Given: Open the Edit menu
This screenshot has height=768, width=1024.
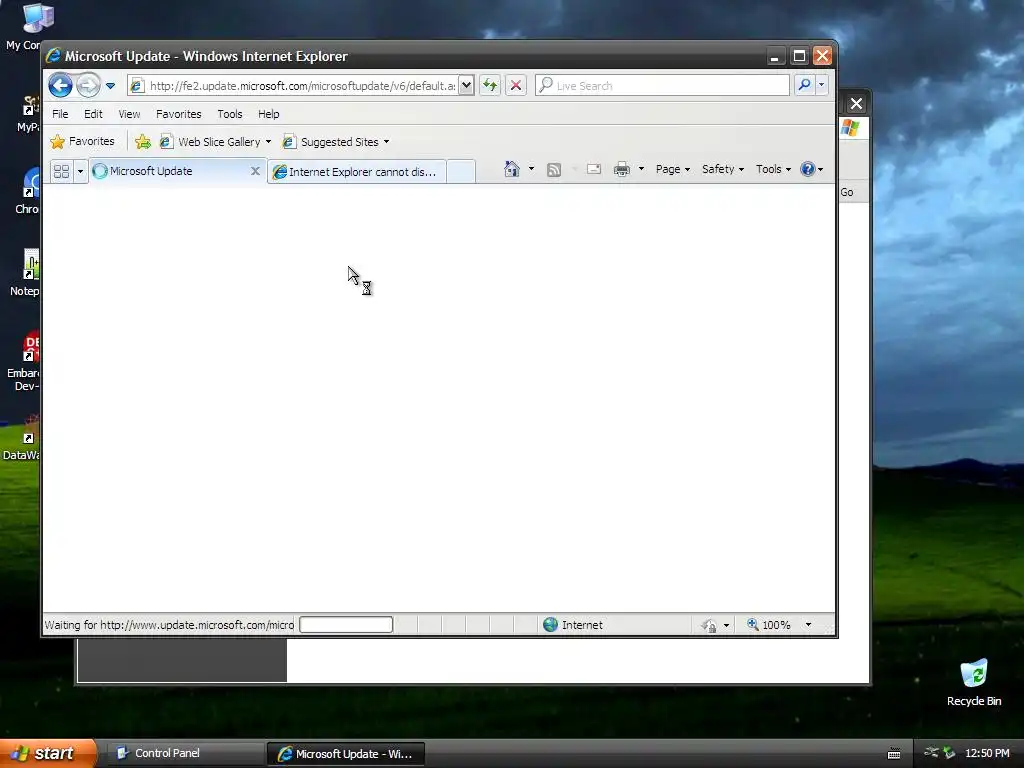Looking at the screenshot, I should [x=93, y=114].
